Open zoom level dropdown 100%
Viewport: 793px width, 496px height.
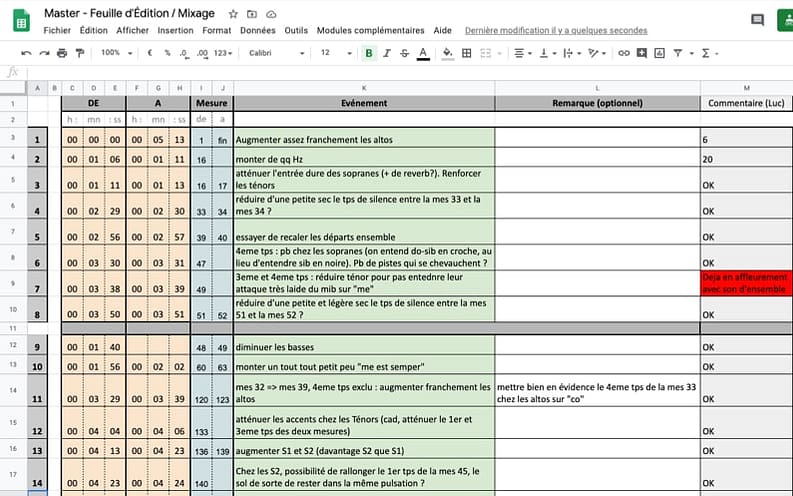point(116,53)
